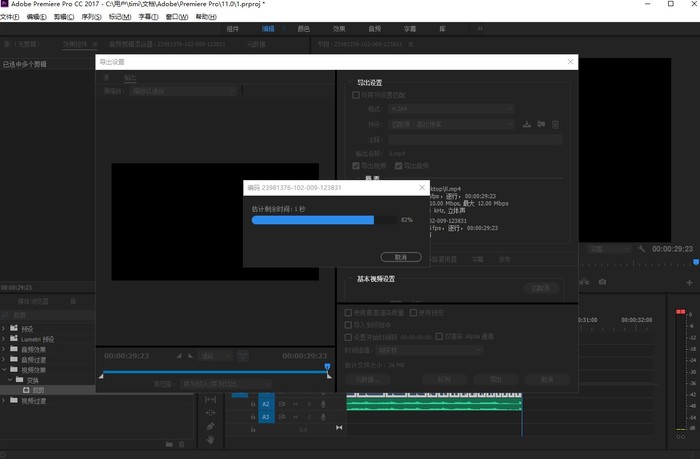
Task: Switch to the 颜色 workspace tab
Action: click(x=303, y=30)
